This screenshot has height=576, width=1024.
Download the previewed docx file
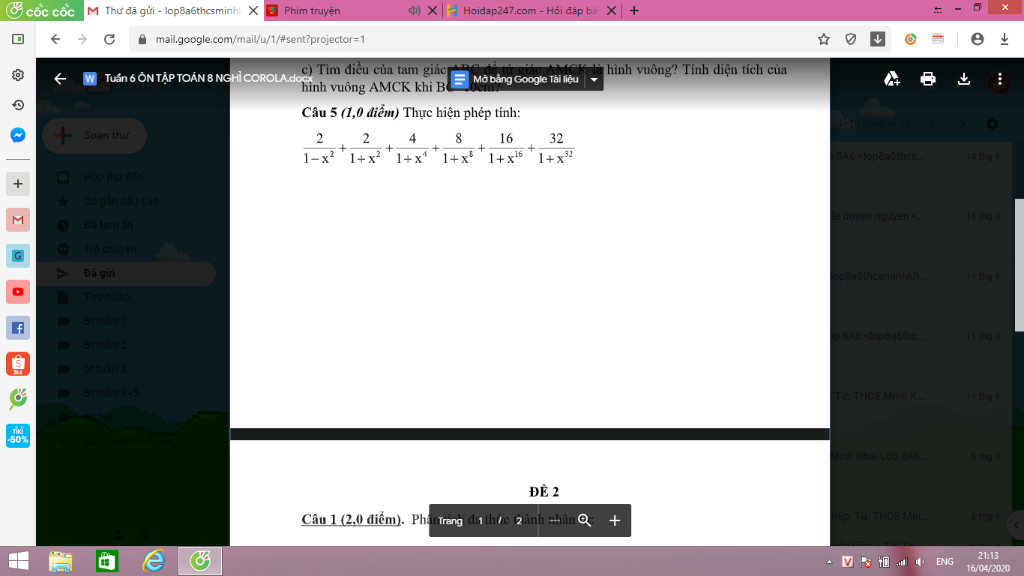point(963,79)
